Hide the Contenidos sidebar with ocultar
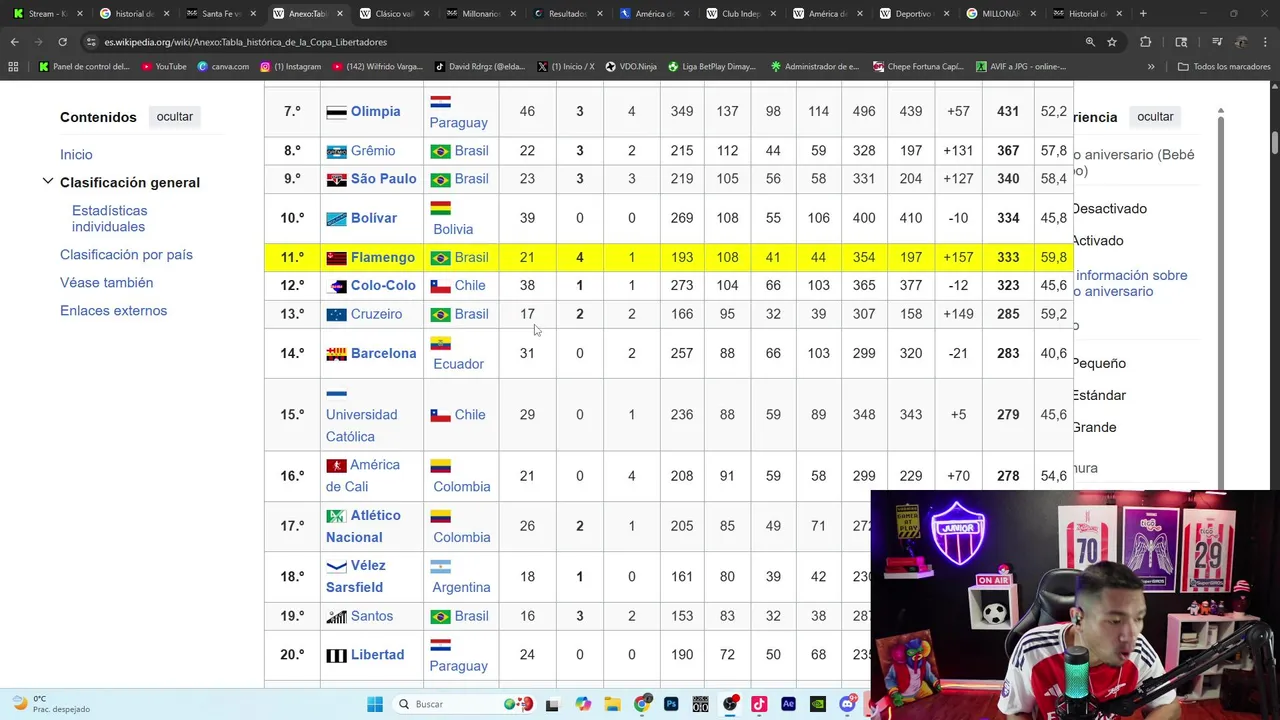1280x720 pixels. pyautogui.click(x=174, y=116)
